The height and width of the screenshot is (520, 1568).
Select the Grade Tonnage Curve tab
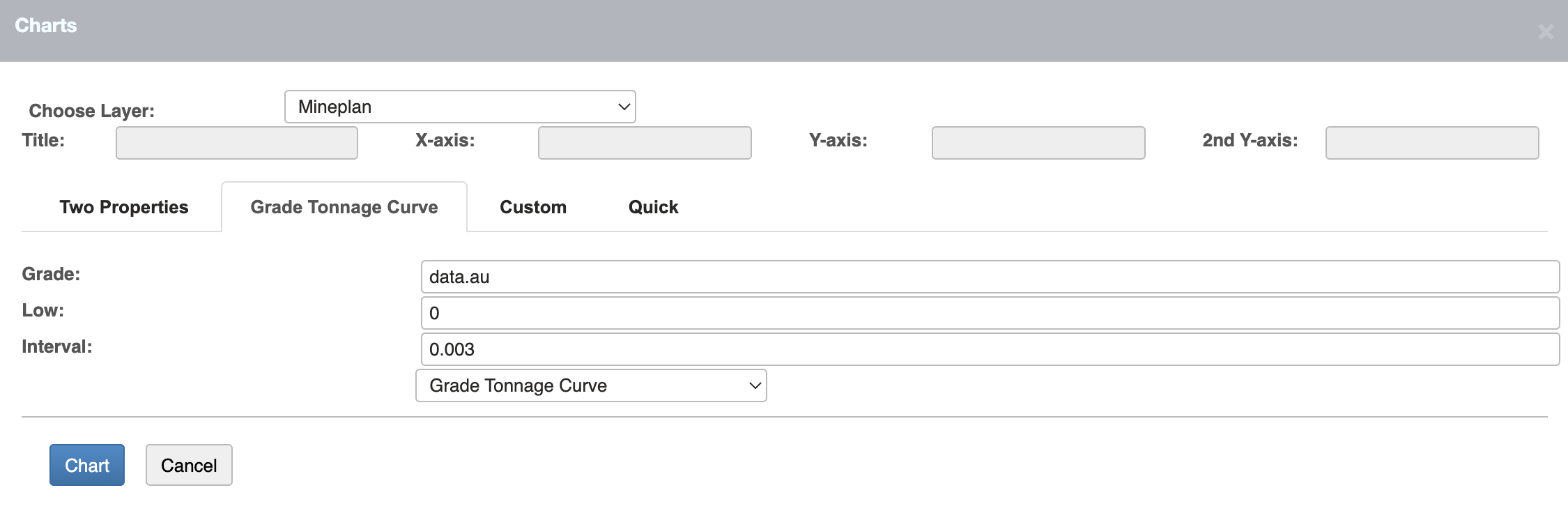(344, 207)
